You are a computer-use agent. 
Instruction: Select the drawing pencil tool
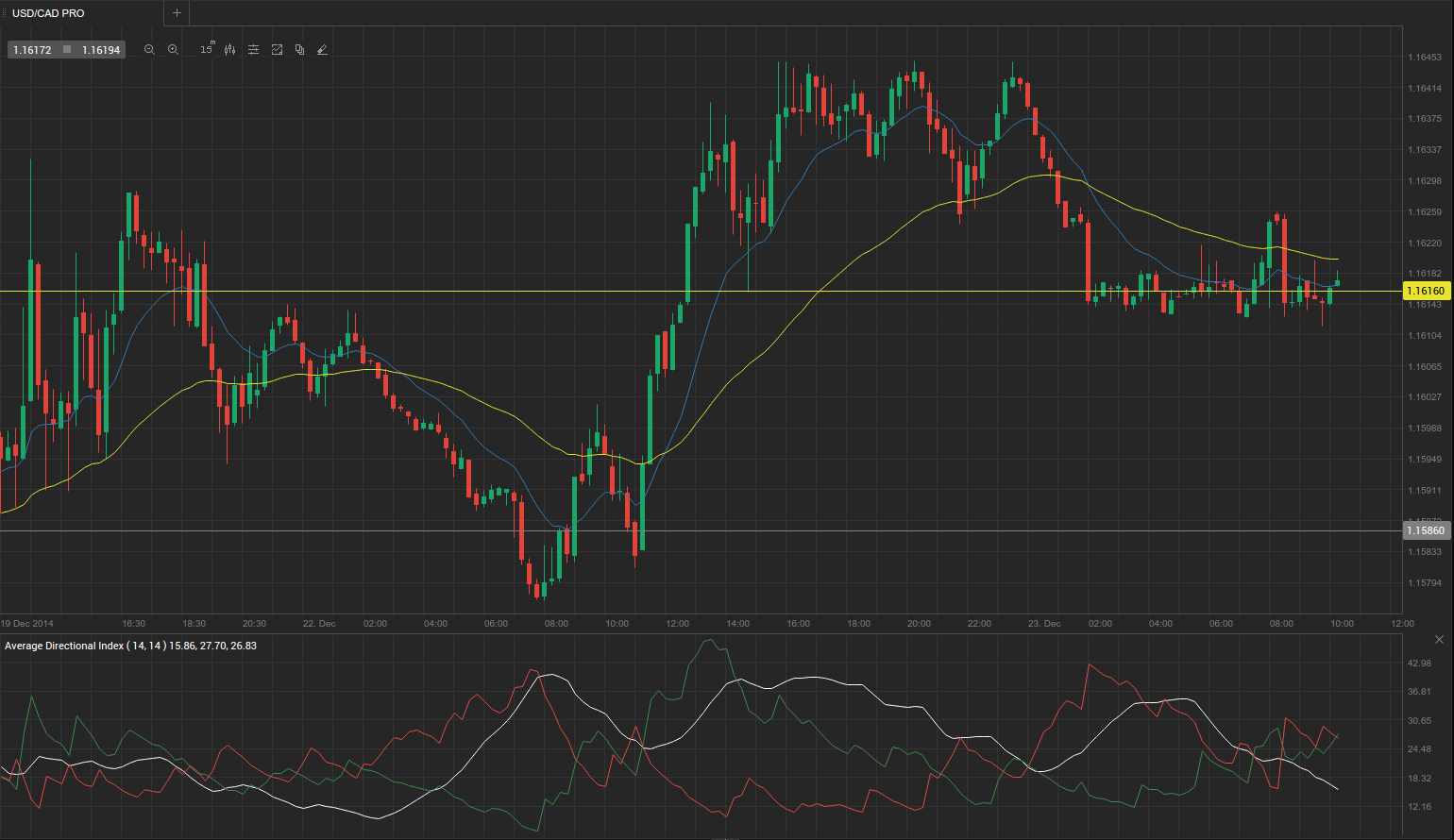click(322, 50)
